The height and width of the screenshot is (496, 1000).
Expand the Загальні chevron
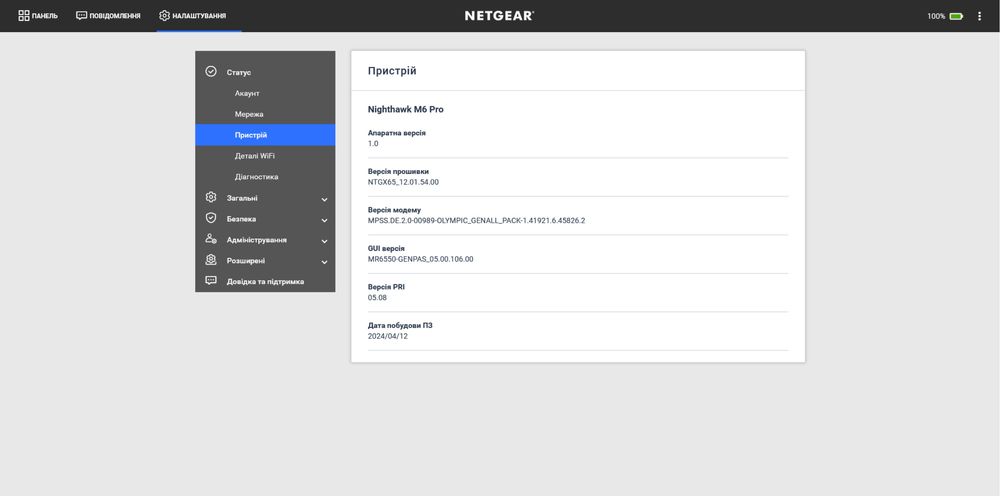[x=325, y=200]
